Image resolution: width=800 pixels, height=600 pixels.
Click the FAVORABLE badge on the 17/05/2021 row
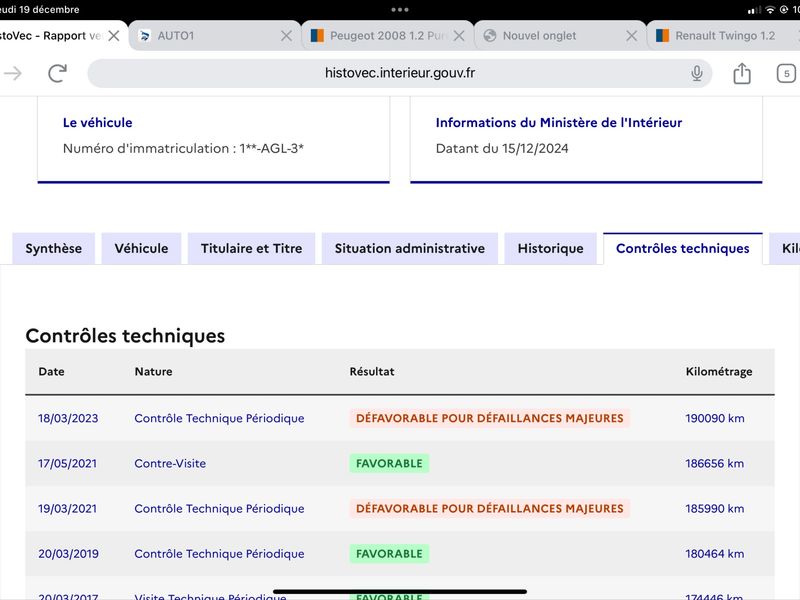pos(389,463)
